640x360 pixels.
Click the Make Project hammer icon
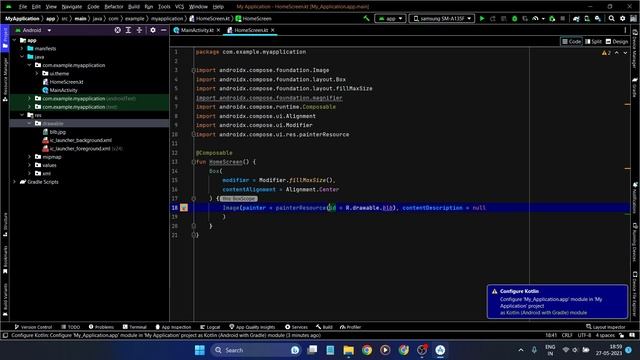click(366, 18)
